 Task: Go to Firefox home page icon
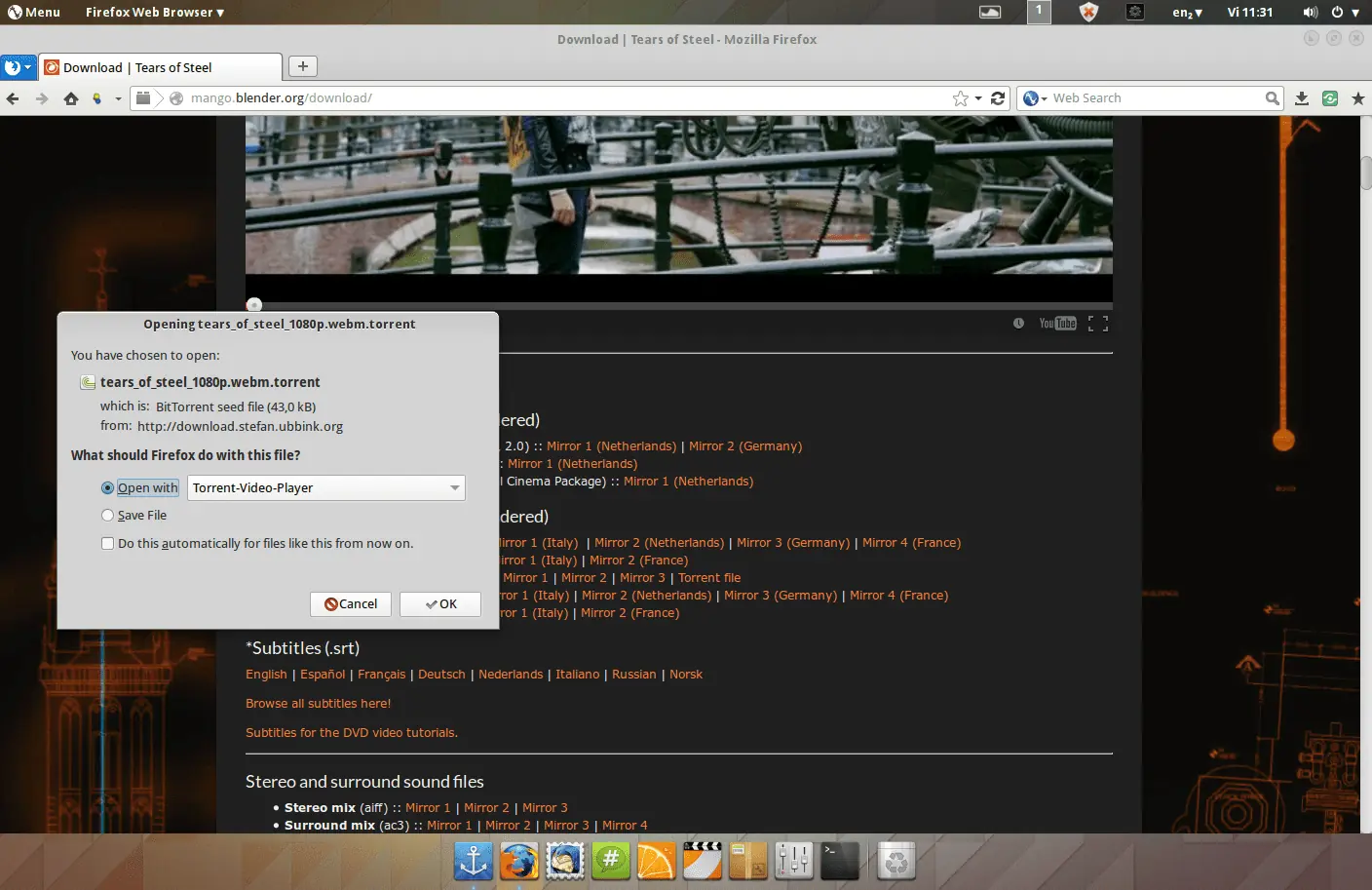71,98
